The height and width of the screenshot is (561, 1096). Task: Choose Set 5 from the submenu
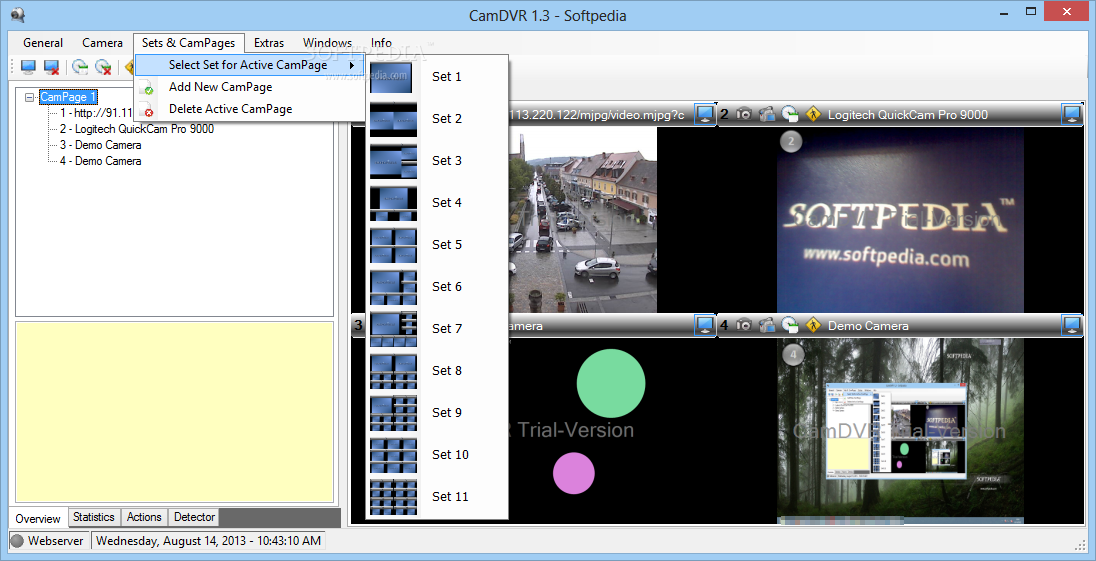437,245
